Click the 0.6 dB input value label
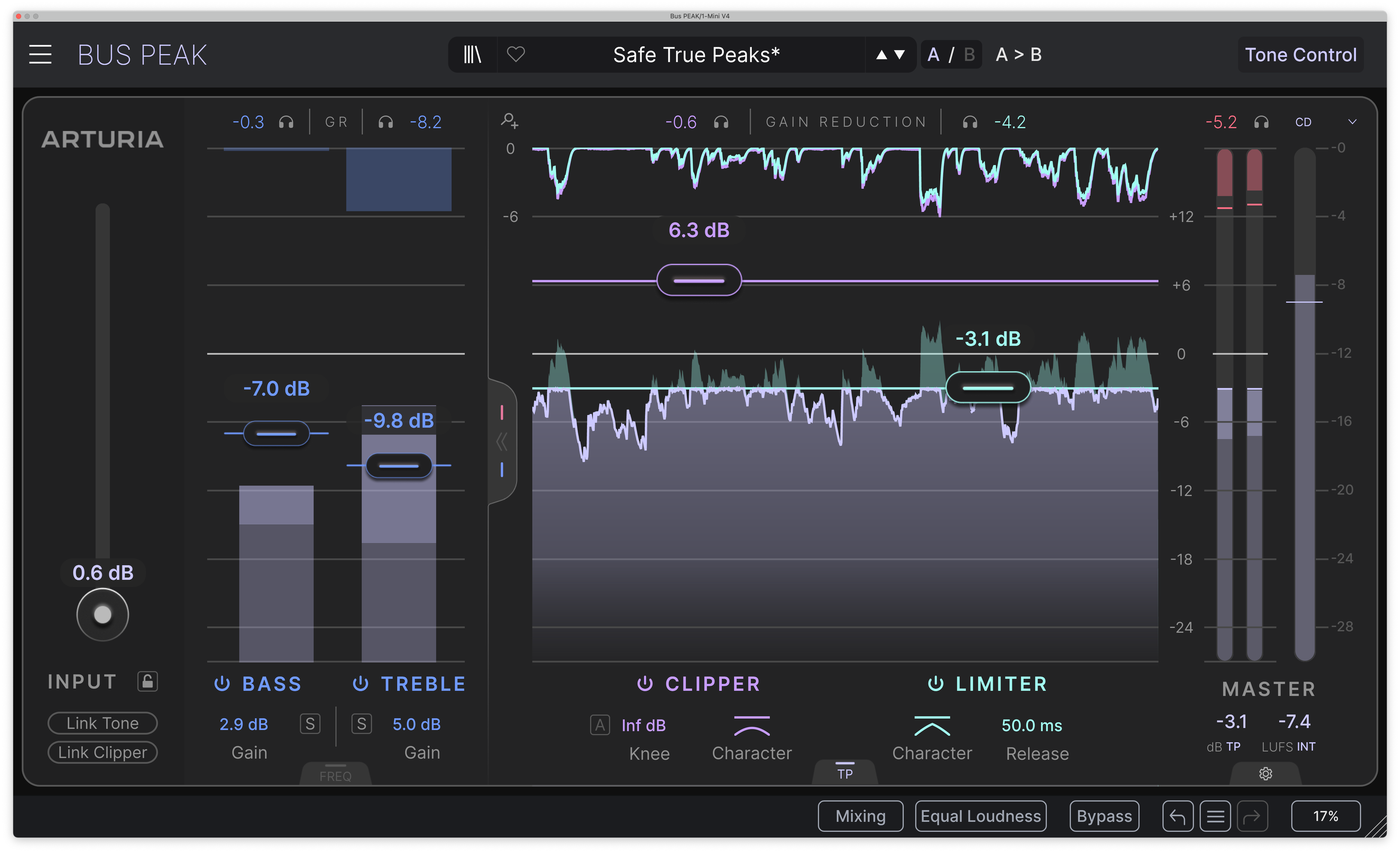Image resolution: width=1400 pixels, height=853 pixels. coord(103,572)
